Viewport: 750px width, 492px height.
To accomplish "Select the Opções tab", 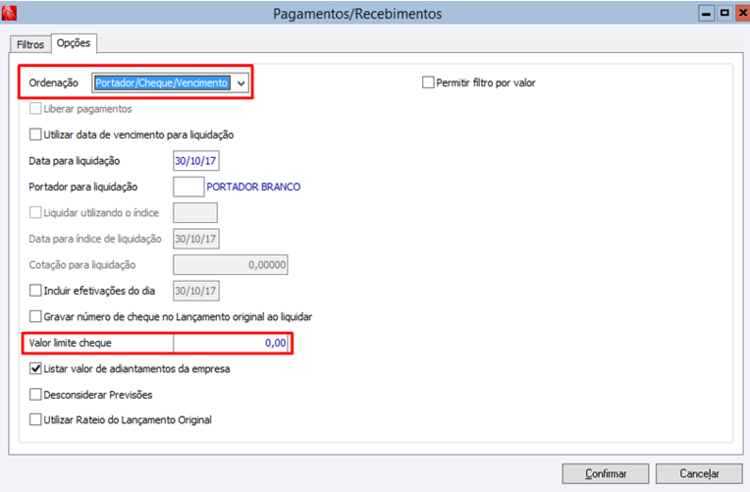I will (74, 43).
